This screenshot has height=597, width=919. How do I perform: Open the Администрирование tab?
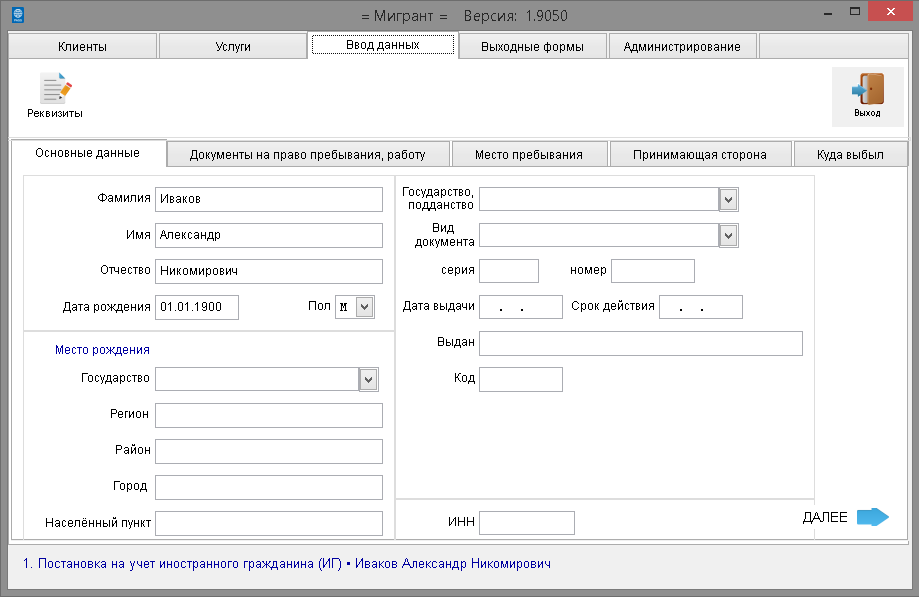click(682, 47)
